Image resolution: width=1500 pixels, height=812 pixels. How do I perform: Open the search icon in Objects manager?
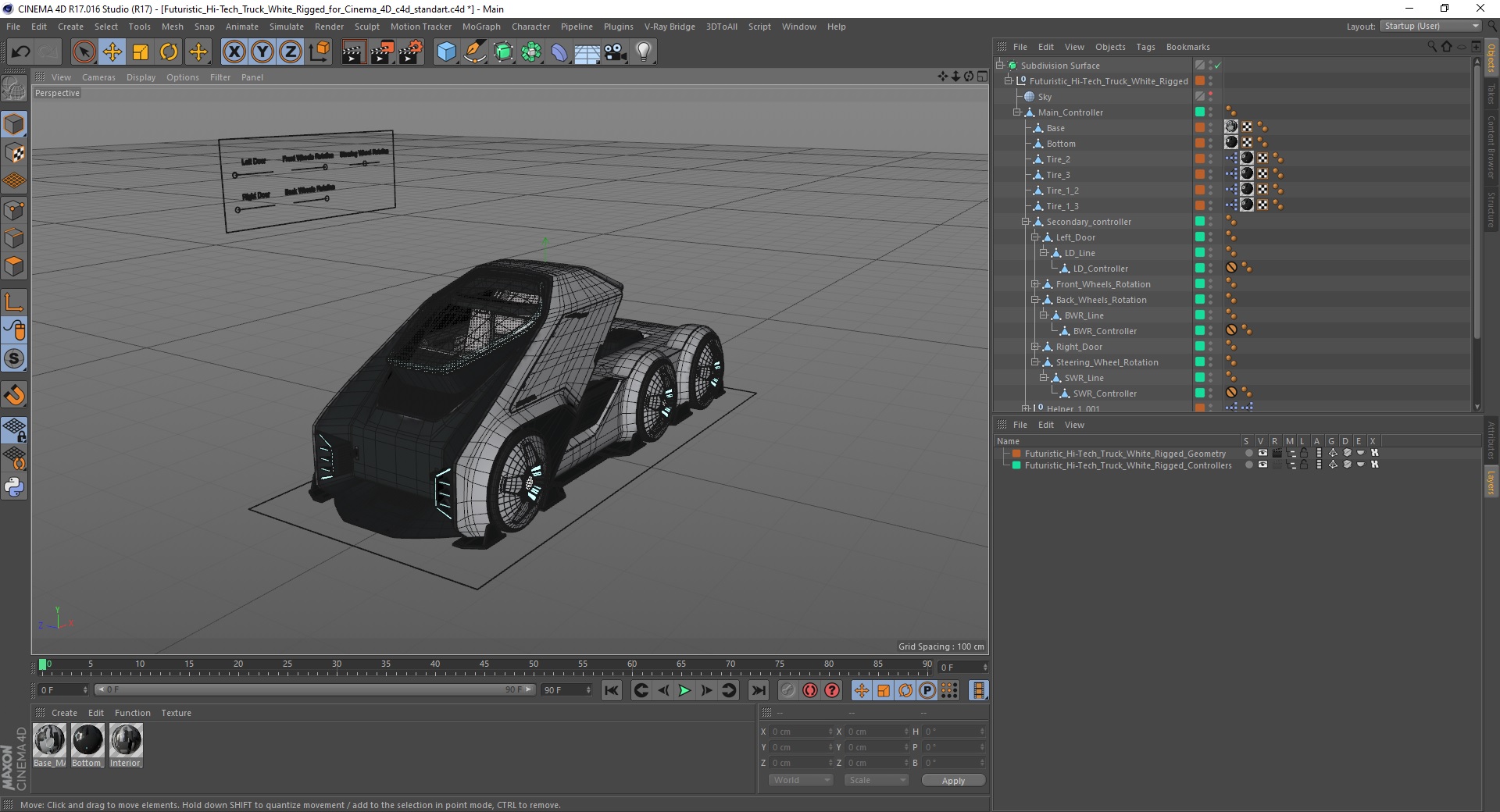1432,47
